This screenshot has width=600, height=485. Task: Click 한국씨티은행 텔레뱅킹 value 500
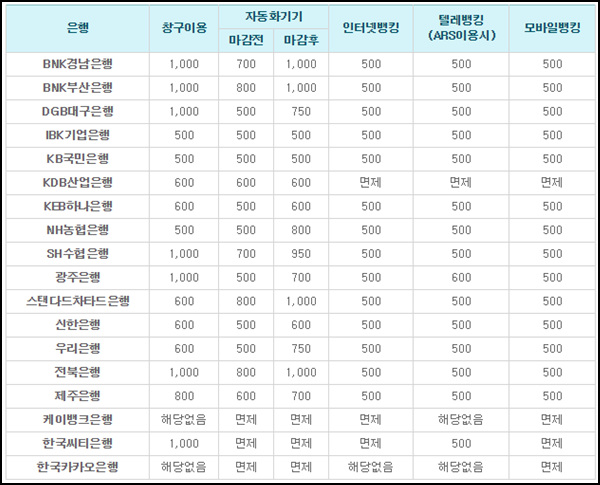pyautogui.click(x=461, y=444)
